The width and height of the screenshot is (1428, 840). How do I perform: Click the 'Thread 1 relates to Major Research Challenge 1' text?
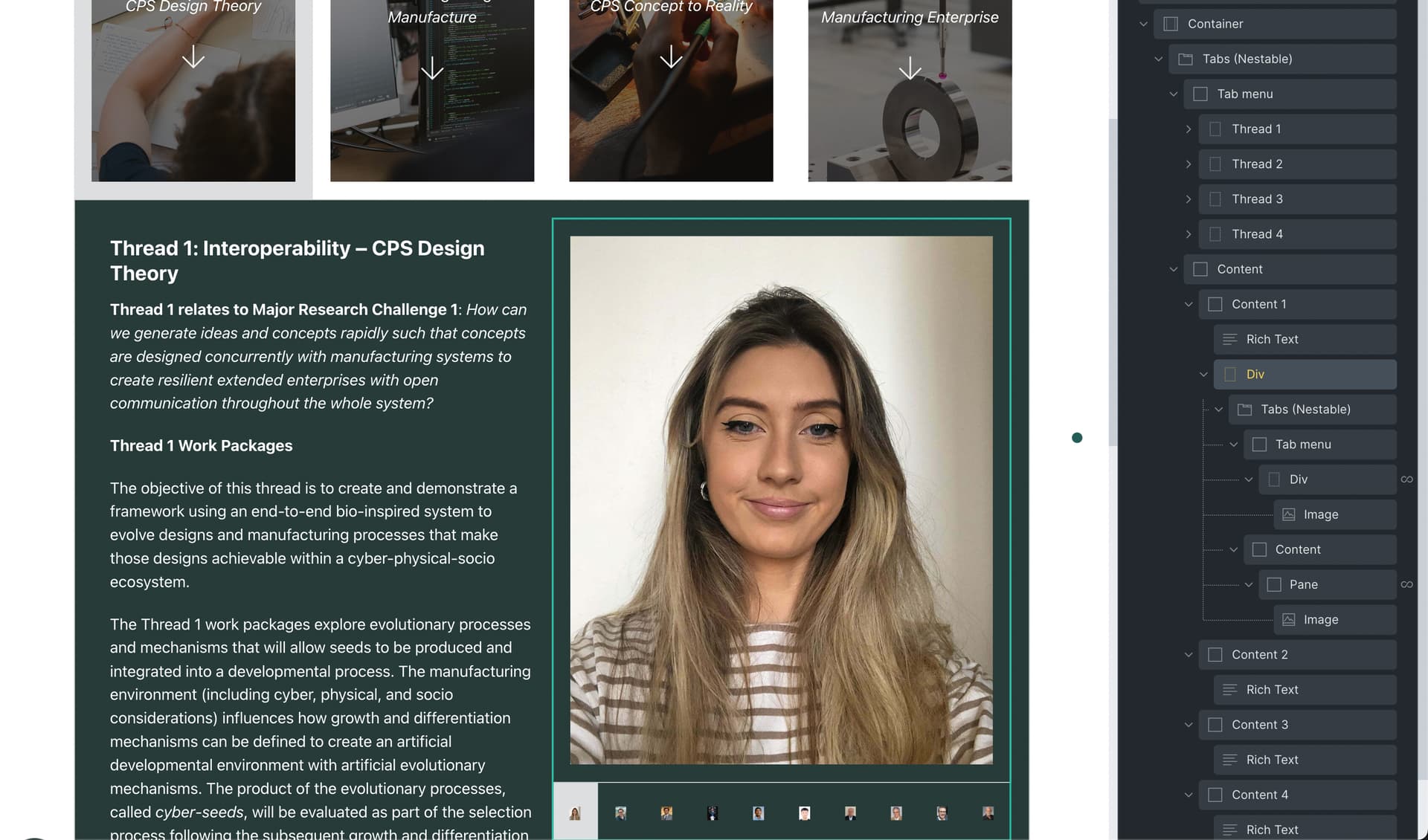tap(283, 309)
